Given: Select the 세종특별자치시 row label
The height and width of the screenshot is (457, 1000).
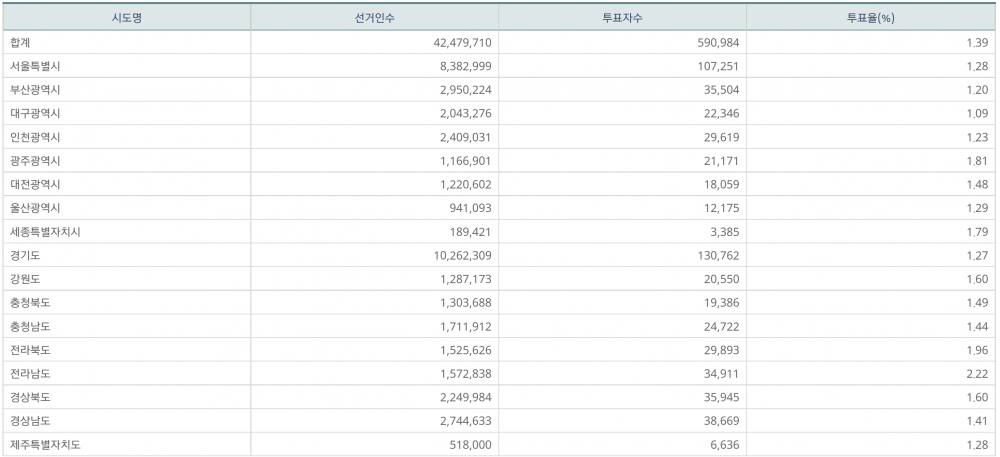Looking at the screenshot, I should tap(45, 232).
